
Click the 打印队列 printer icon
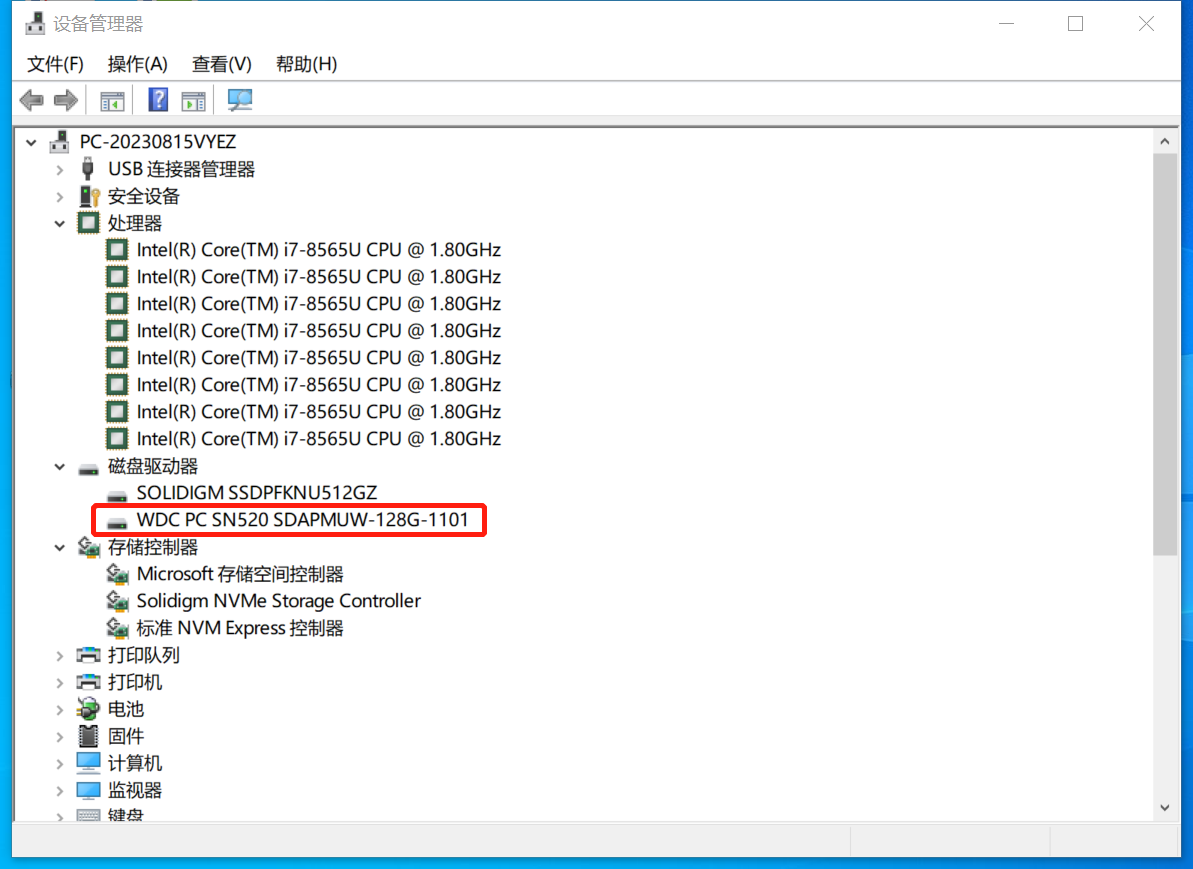click(88, 655)
